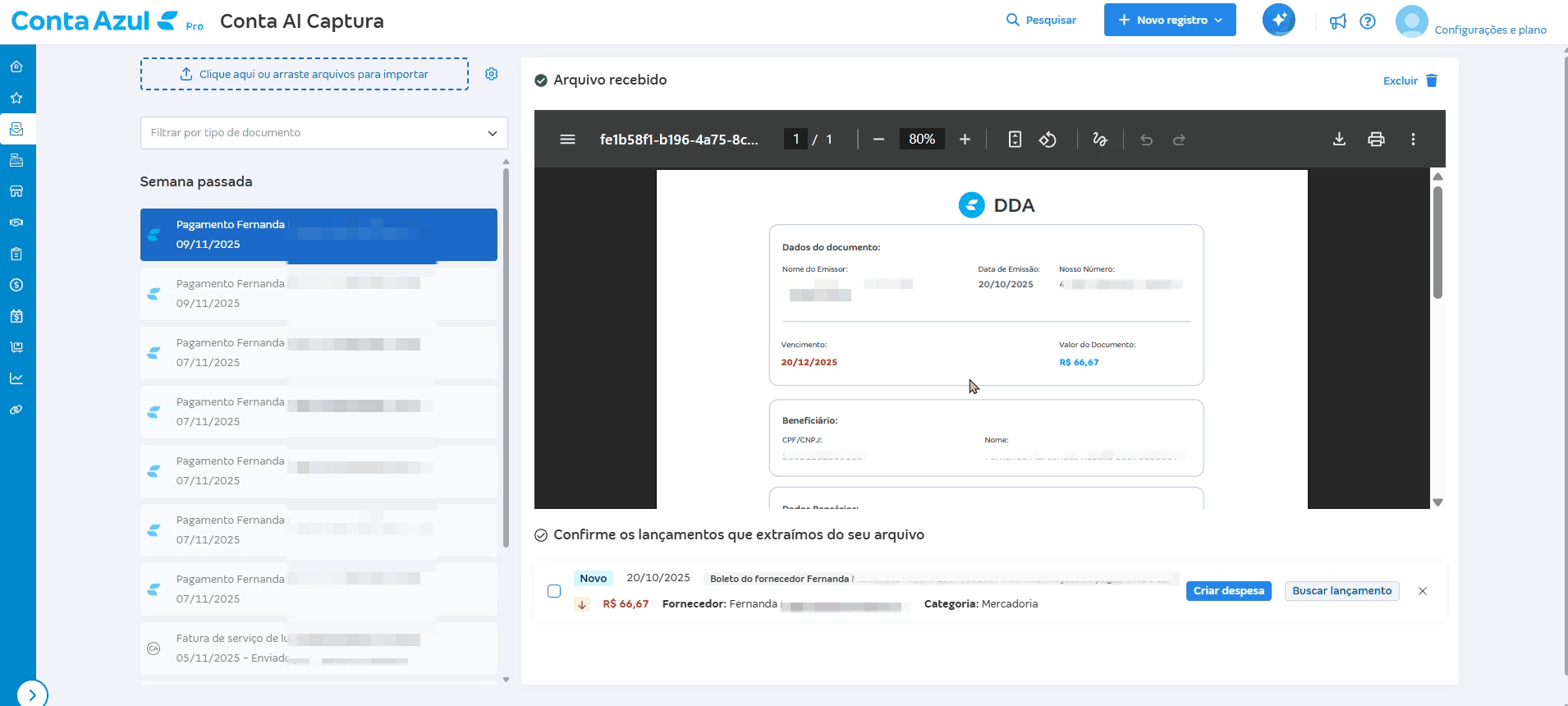
Task: Click Criar despesa button
Action: pyautogui.click(x=1228, y=591)
